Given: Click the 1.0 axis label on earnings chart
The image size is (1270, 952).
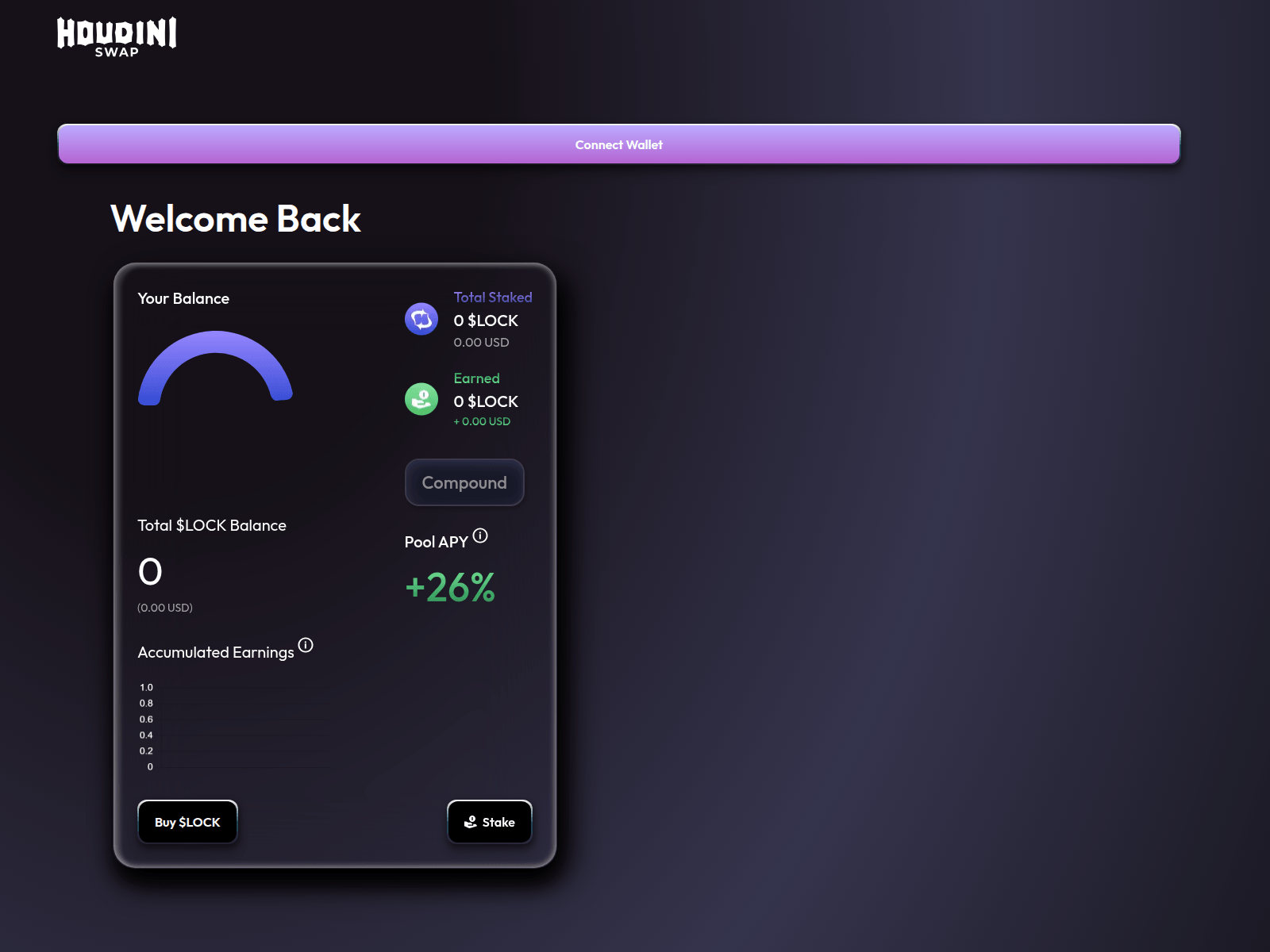Looking at the screenshot, I should coord(146,688).
